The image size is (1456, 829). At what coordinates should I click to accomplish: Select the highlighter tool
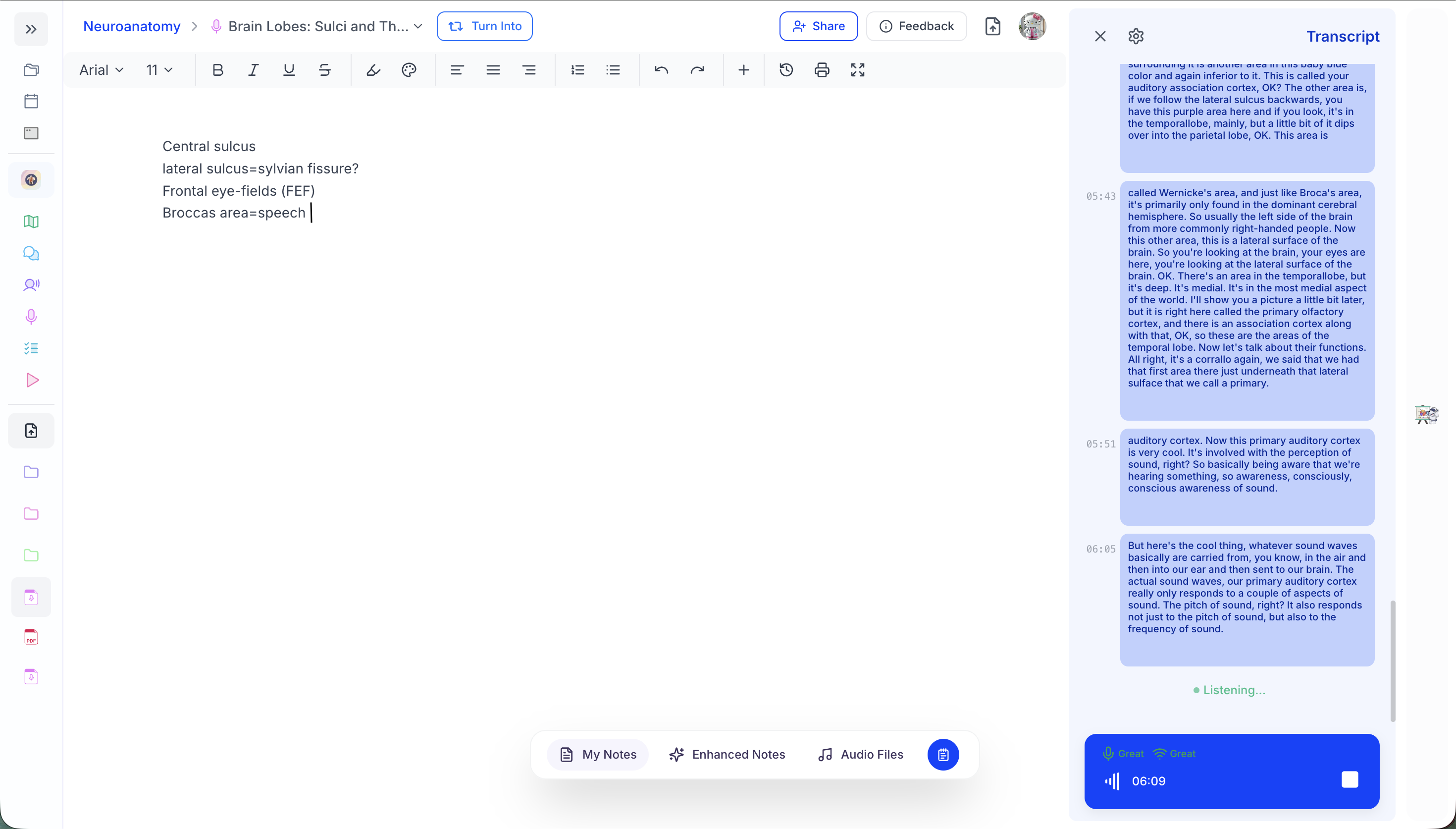pyautogui.click(x=373, y=70)
